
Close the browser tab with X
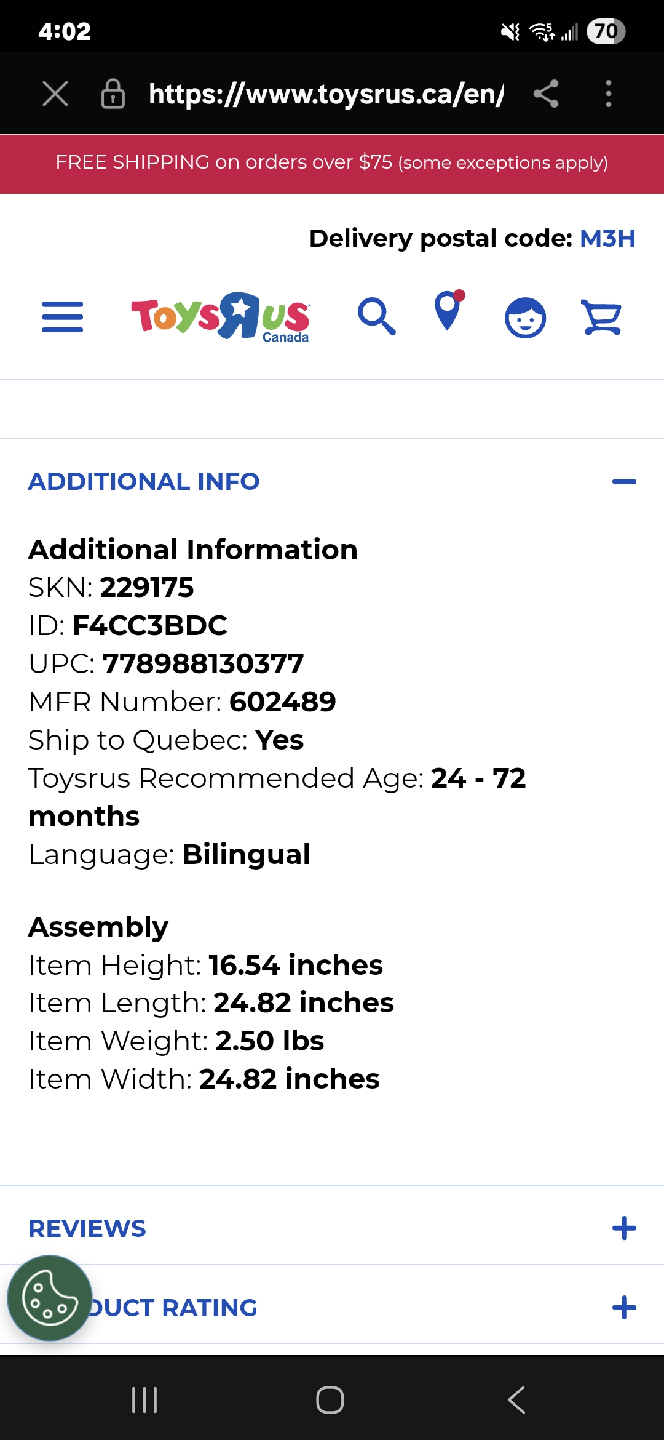tap(55, 94)
